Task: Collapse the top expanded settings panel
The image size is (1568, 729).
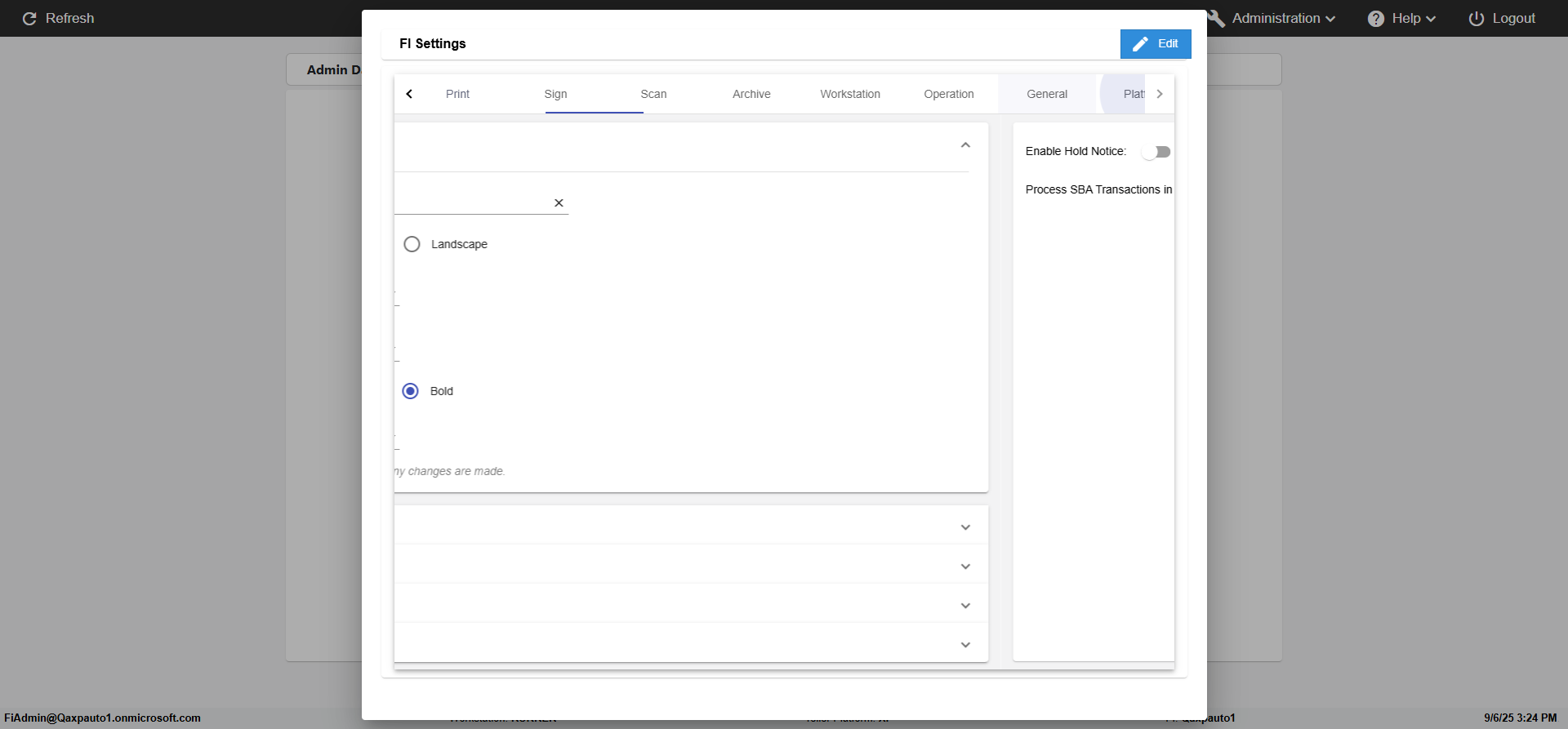Action: pos(965,145)
